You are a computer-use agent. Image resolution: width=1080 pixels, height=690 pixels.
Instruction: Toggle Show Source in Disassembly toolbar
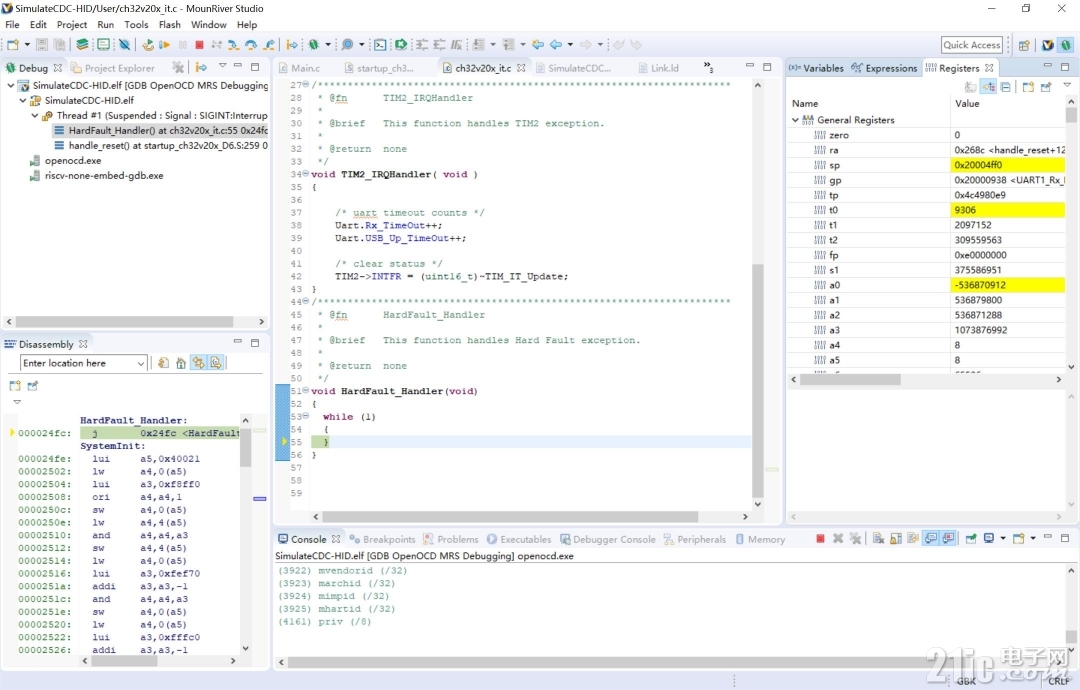click(216, 363)
